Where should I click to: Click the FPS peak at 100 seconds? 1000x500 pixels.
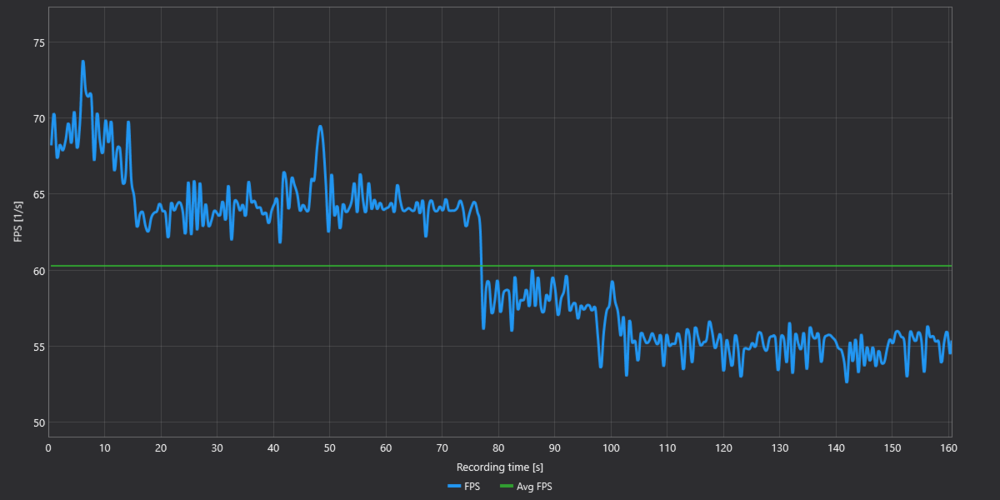coord(612,281)
